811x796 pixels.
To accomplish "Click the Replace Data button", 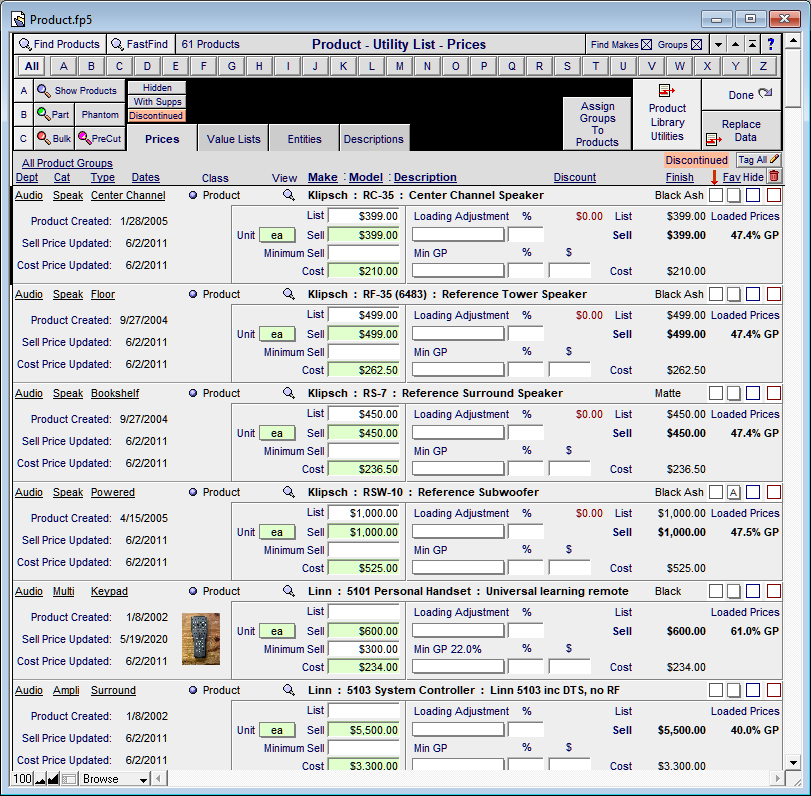I will point(741,131).
